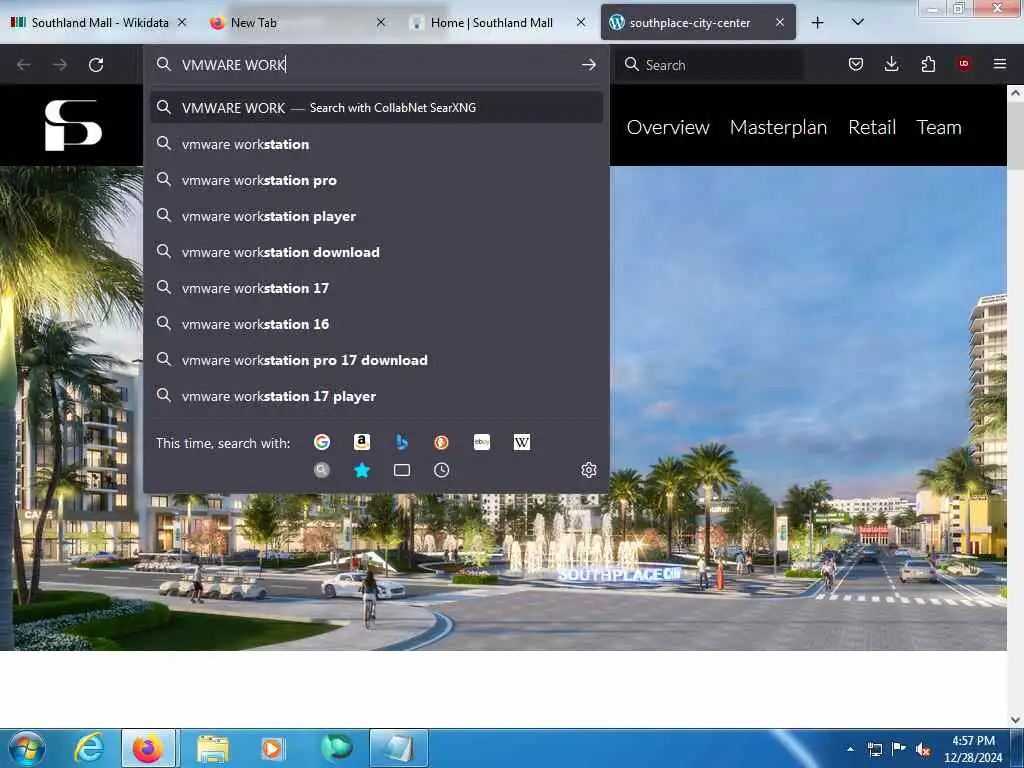Select the "vmware workstation player" suggestion
This screenshot has height=768, width=1024.
point(376,216)
